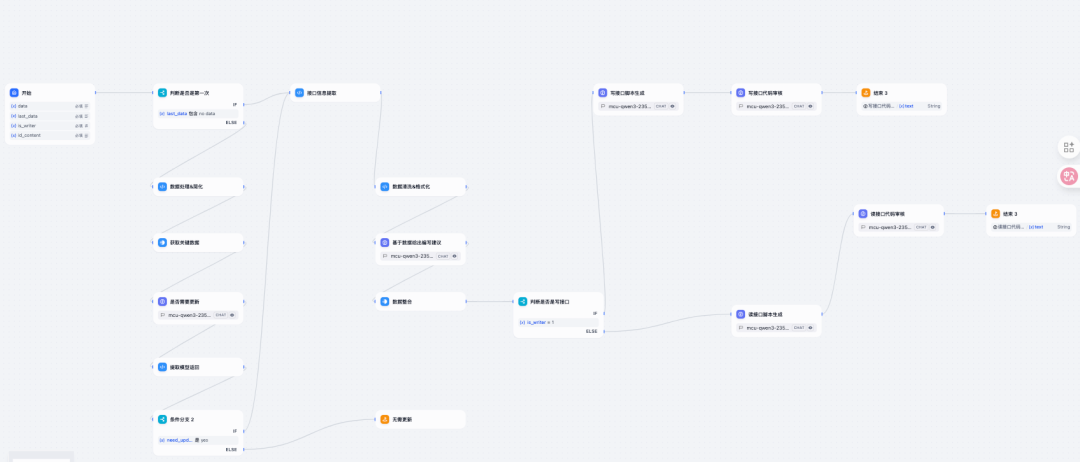
Task: Click the 读接口脚本生成 LLM node icon
Action: (x=741, y=314)
